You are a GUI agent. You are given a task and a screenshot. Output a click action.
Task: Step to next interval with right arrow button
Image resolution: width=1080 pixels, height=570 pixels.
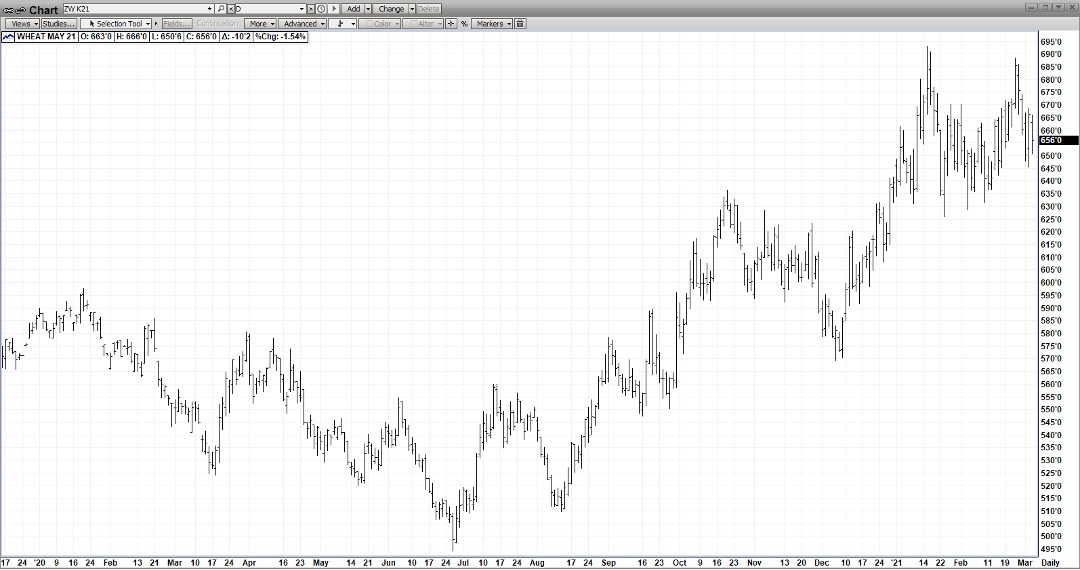pos(333,9)
